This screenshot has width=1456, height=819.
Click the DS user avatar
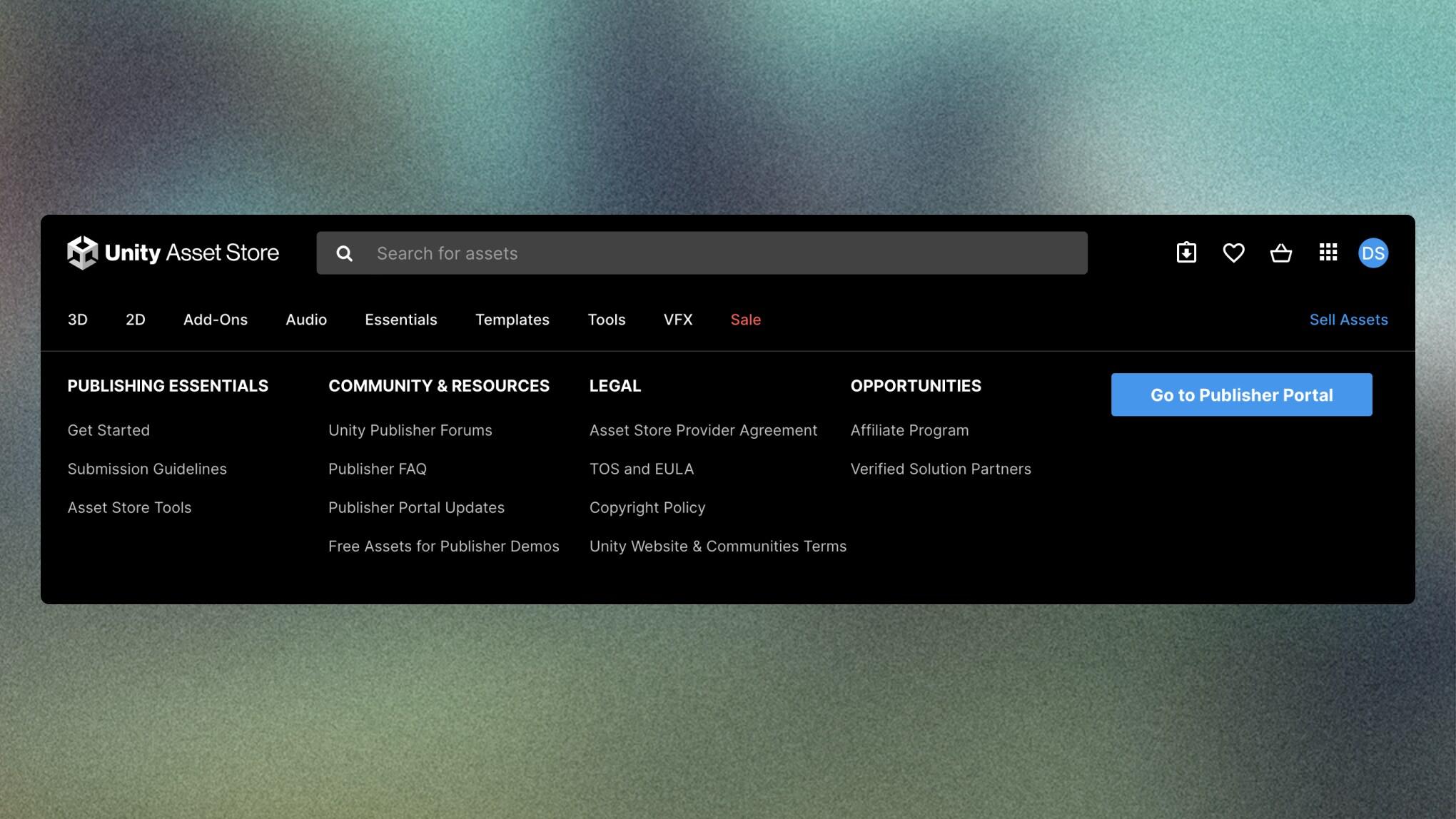click(1372, 253)
